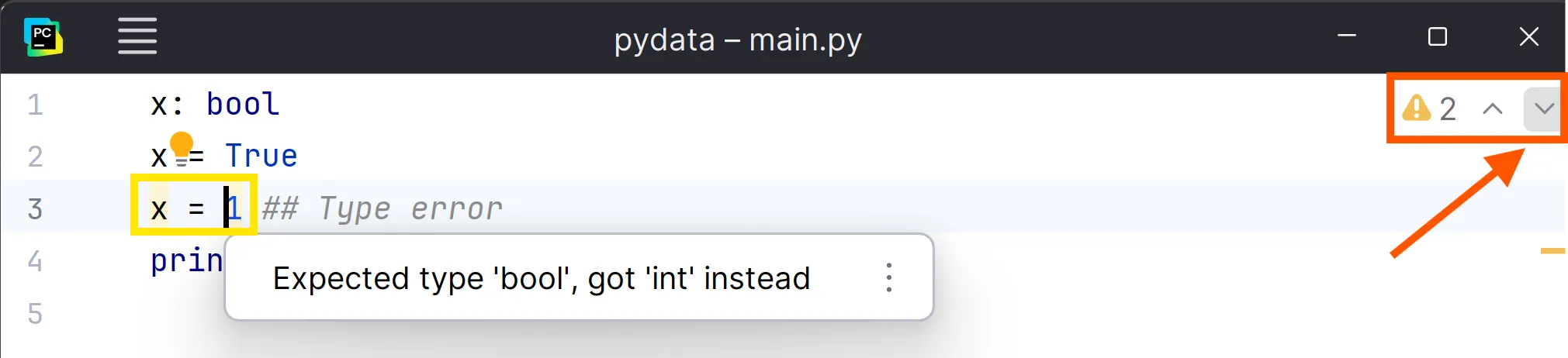Click the yellow warning triangle icon
The height and width of the screenshot is (358, 1568).
tap(1417, 108)
